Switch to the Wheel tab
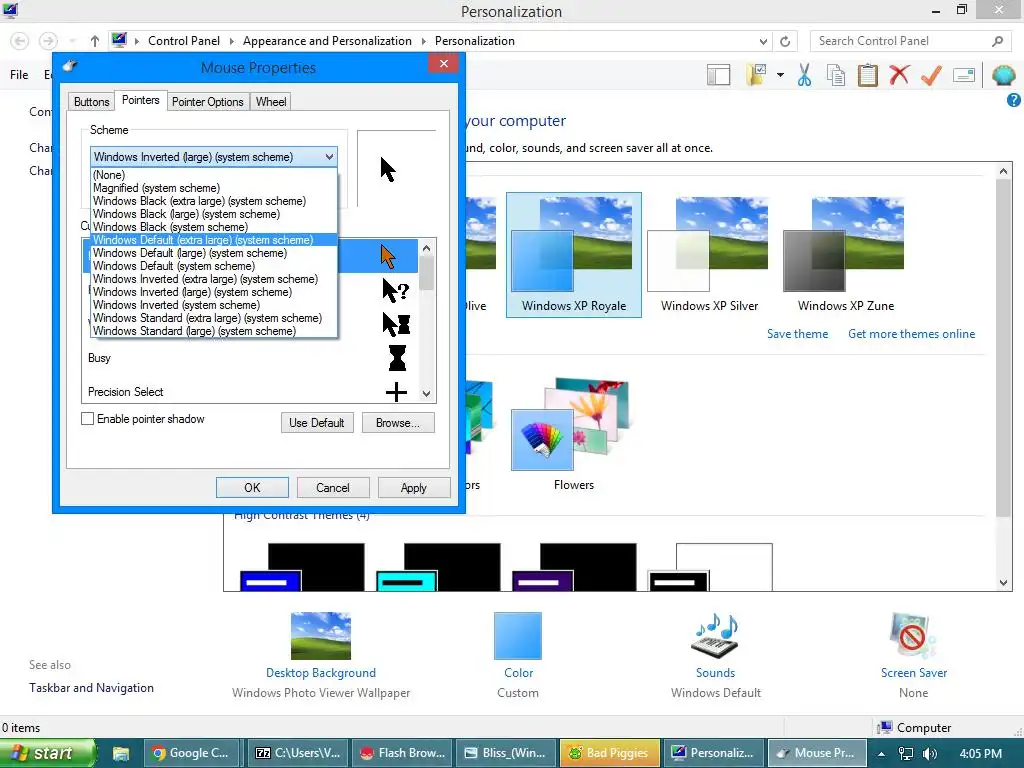1024x768 pixels. (270, 102)
